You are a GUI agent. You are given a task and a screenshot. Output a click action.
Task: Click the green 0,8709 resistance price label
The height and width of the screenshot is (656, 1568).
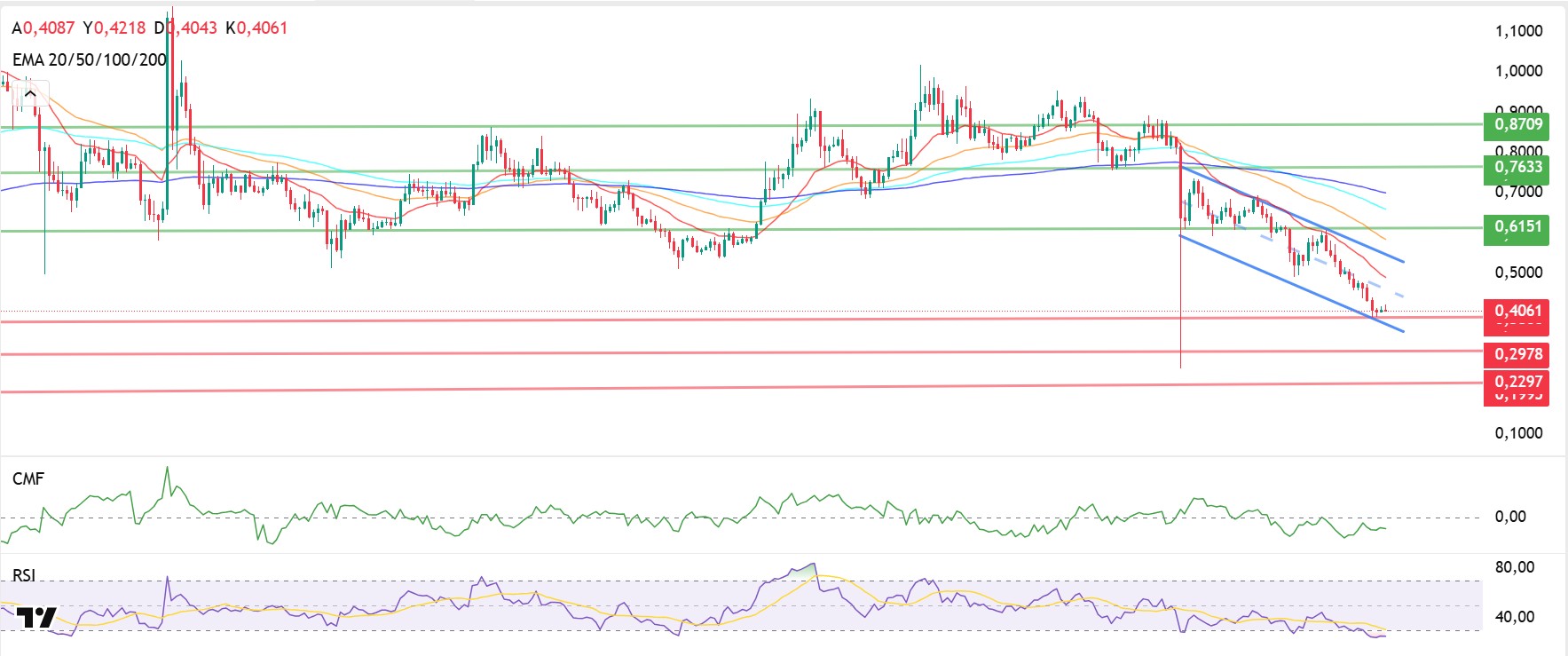coord(1517,124)
